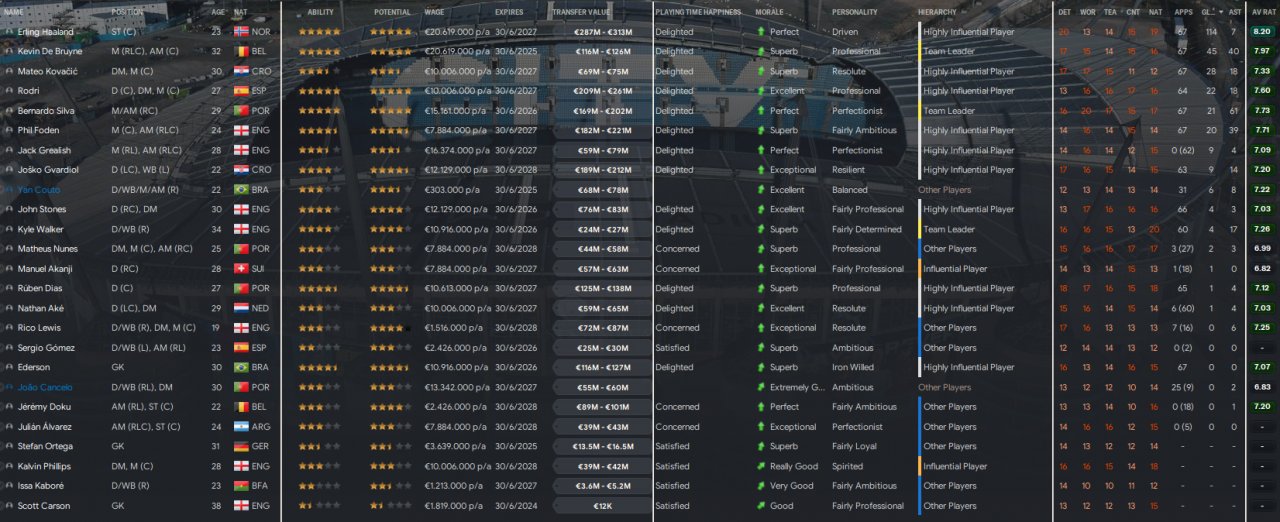The image size is (1280, 522).
Task: Click the 7.25 average rating for Rico Lewis
Action: (x=1261, y=328)
